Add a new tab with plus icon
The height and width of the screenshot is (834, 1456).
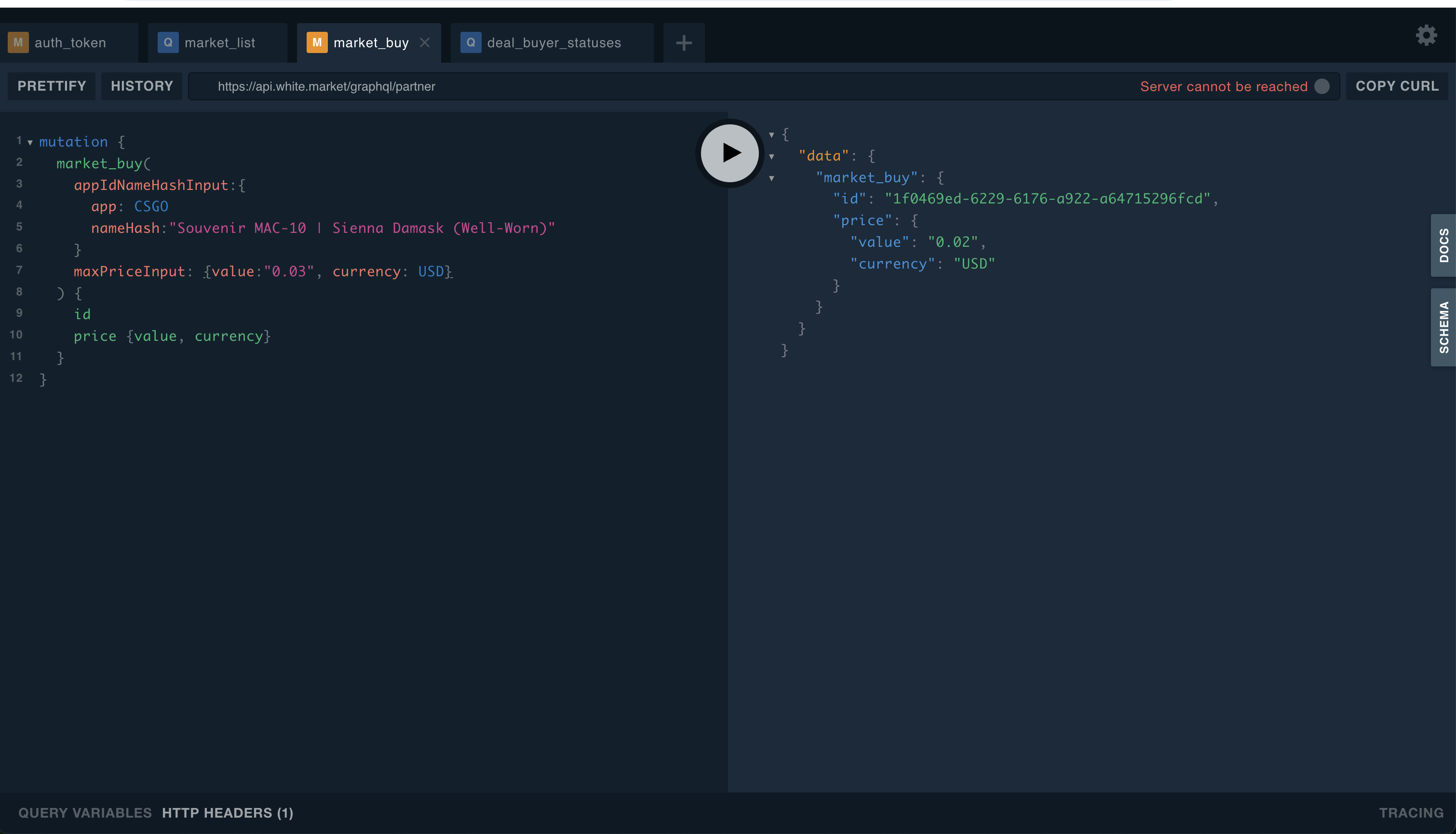pos(683,43)
